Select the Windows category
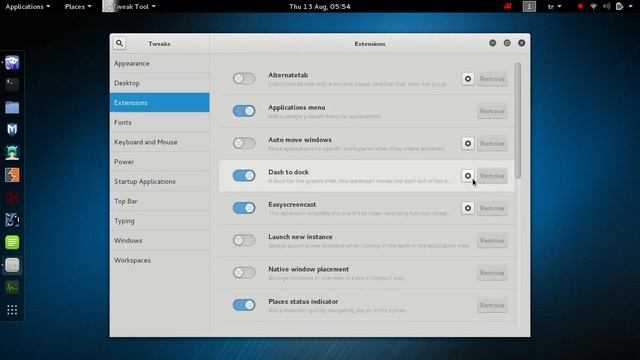 [x=160, y=240]
